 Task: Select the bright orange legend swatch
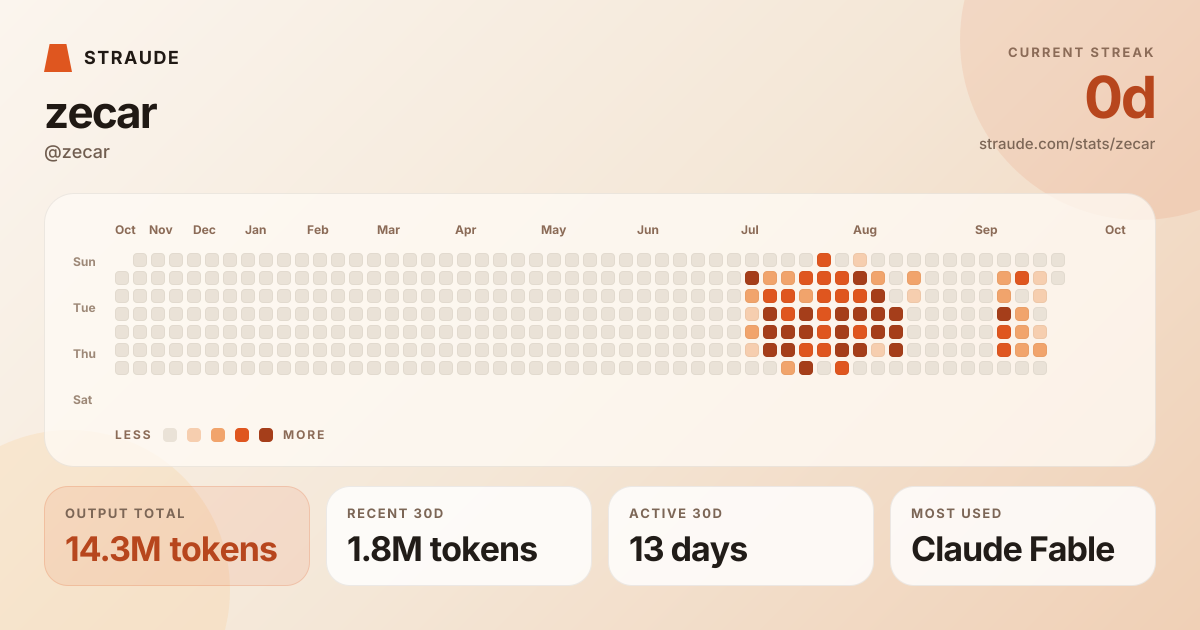point(242,435)
